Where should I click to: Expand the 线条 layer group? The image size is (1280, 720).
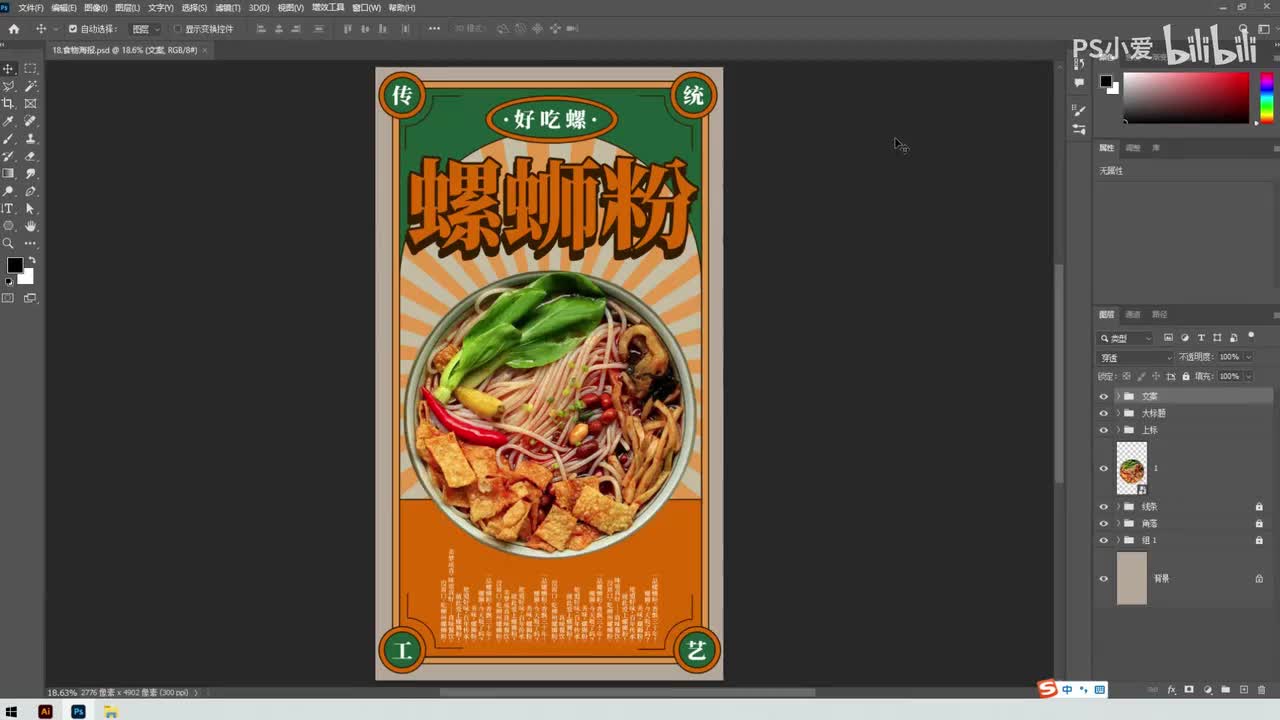click(1117, 506)
